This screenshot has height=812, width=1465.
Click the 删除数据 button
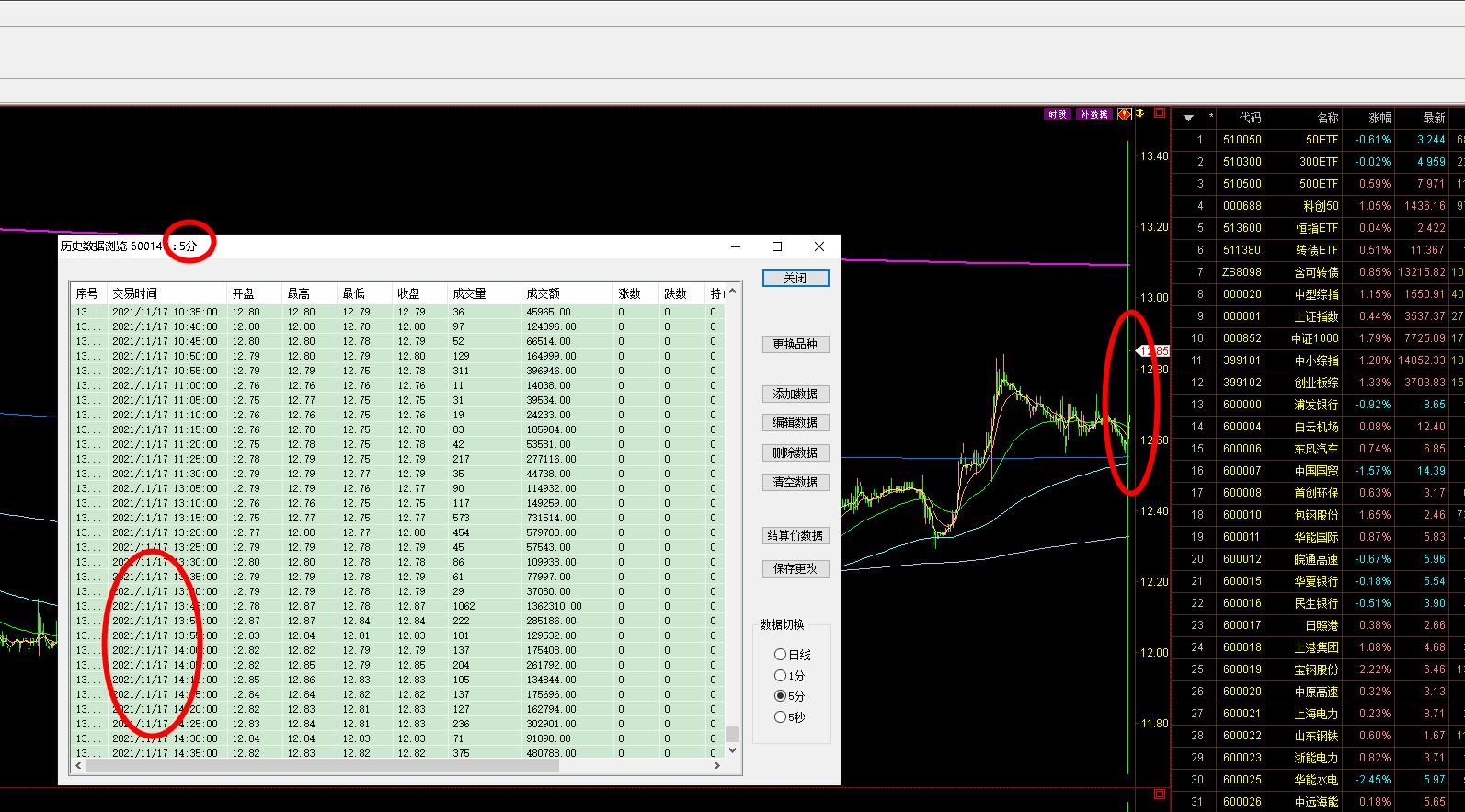[x=795, y=452]
